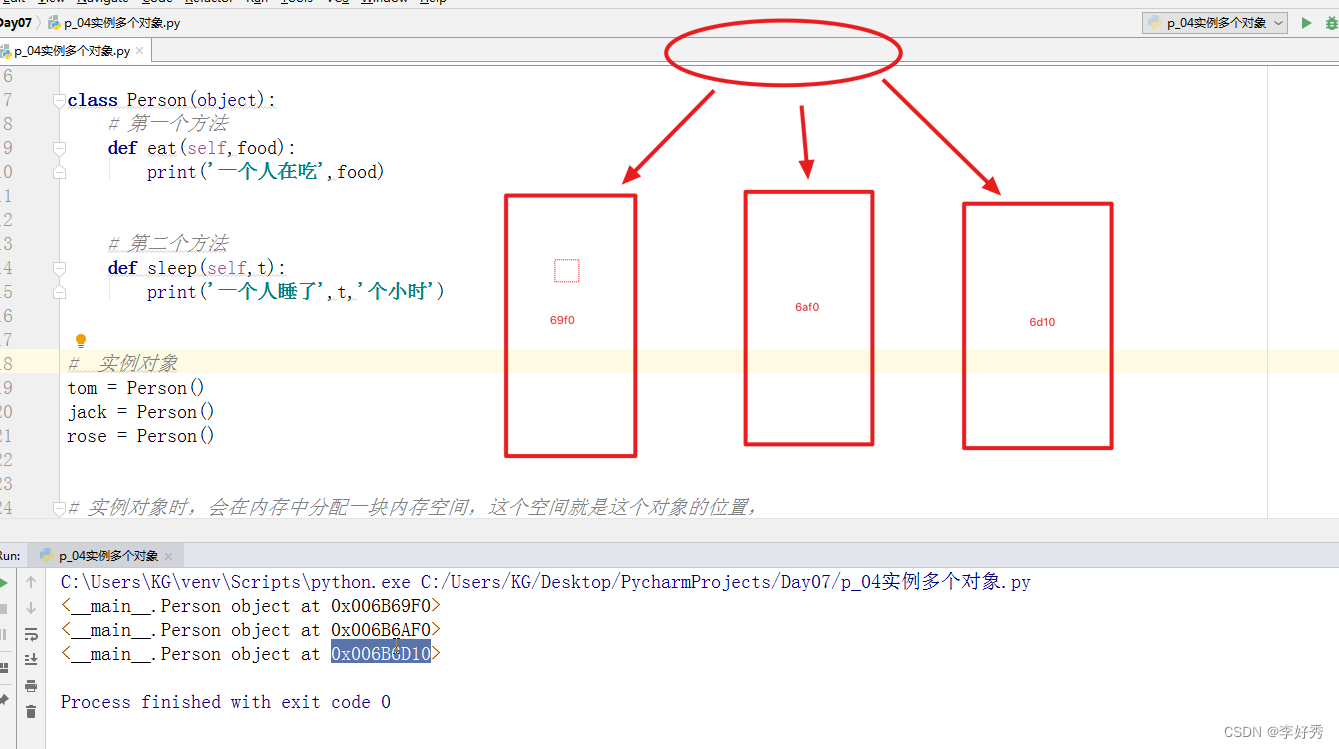Start debugging with the bug icon
The width and height of the screenshot is (1339, 749).
click(x=1332, y=23)
